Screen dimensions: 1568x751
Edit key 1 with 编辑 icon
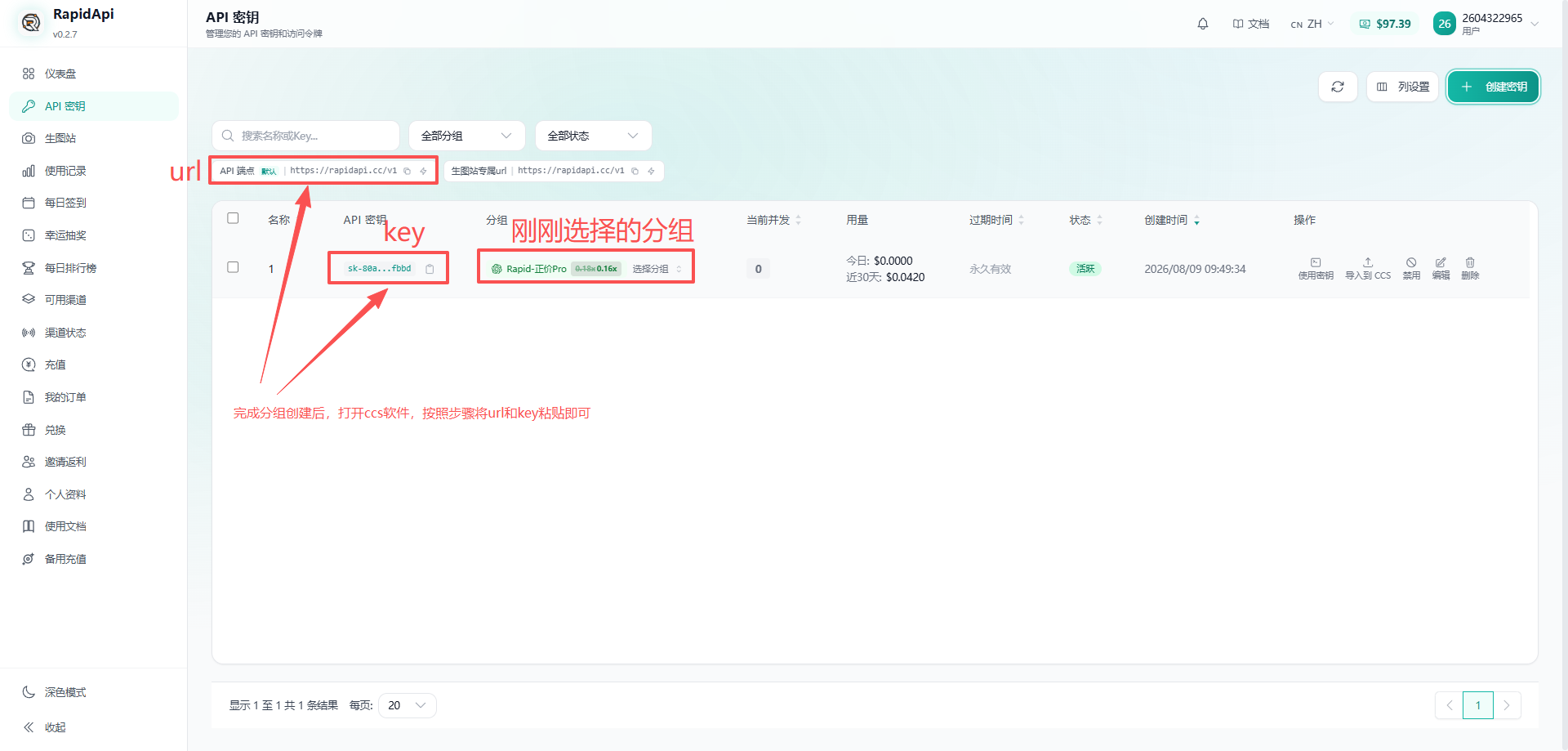pyautogui.click(x=1441, y=269)
